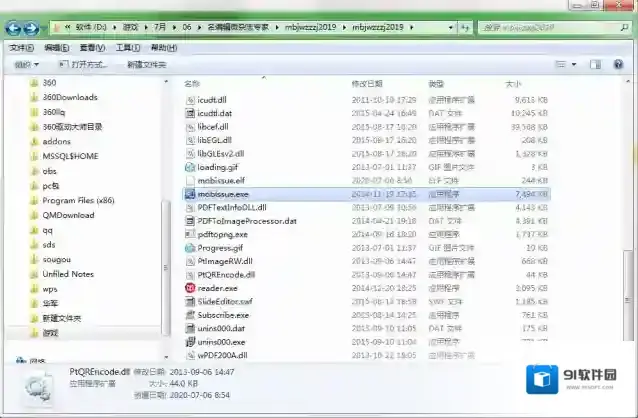The image size is (638, 418).
Task: Click the 名称 (Name) column header
Action: coord(193,84)
